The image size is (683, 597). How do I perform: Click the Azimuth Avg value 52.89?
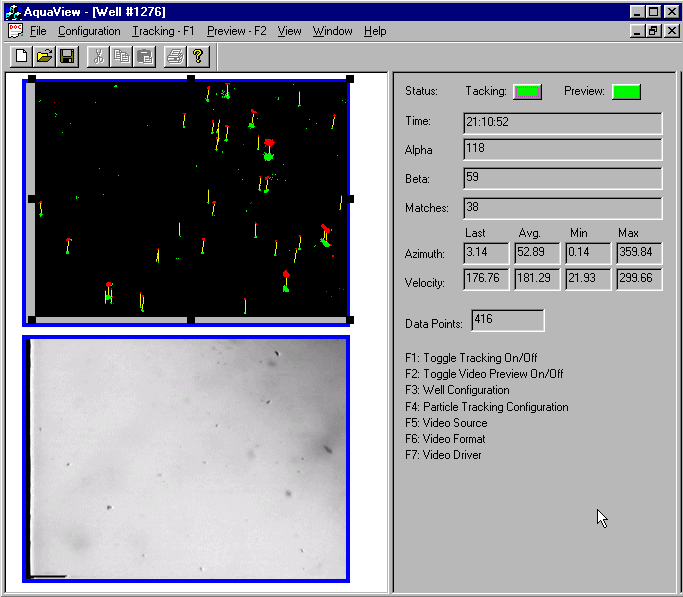pos(537,253)
